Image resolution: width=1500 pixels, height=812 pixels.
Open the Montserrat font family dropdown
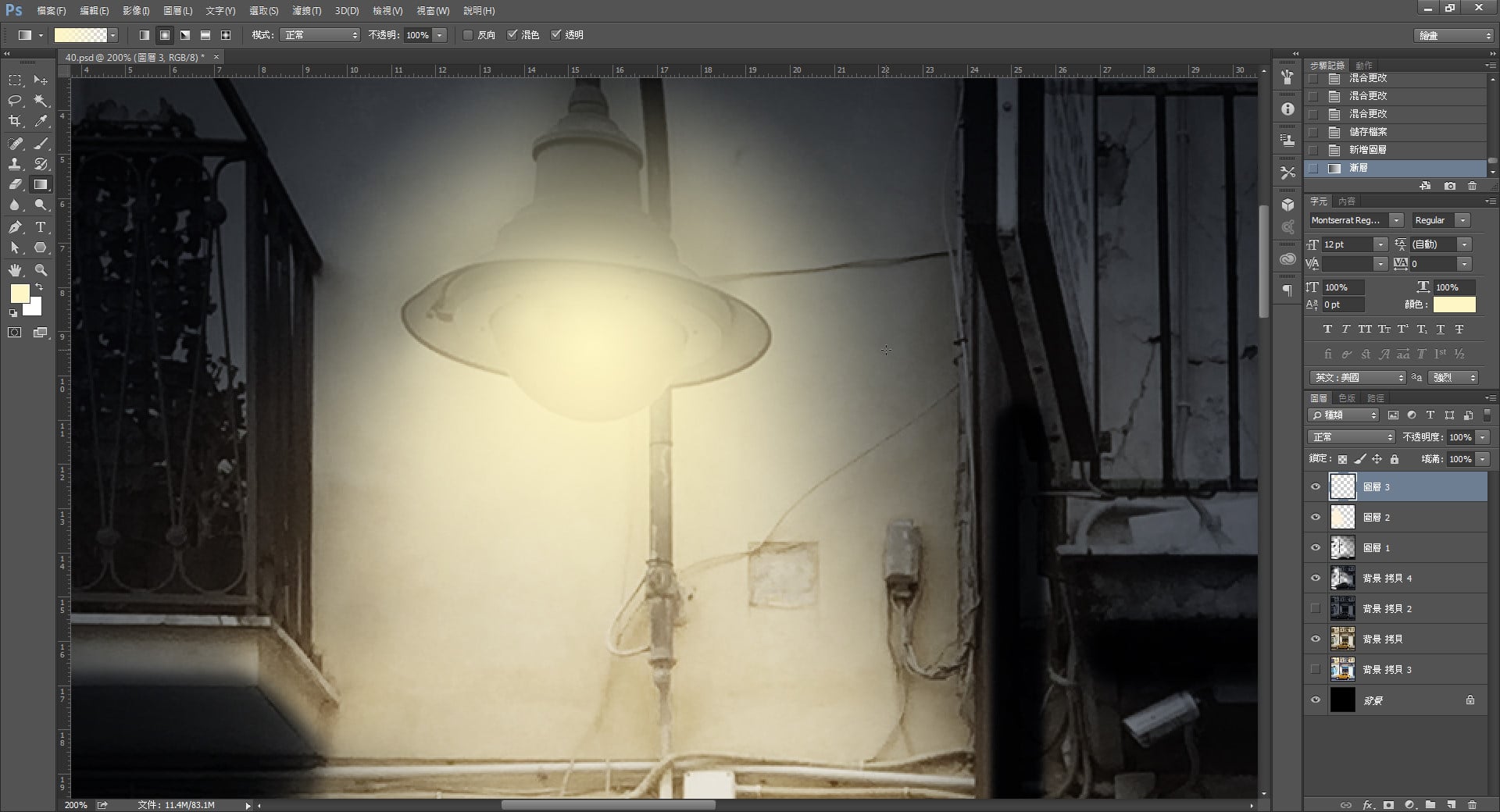[x=1396, y=220]
